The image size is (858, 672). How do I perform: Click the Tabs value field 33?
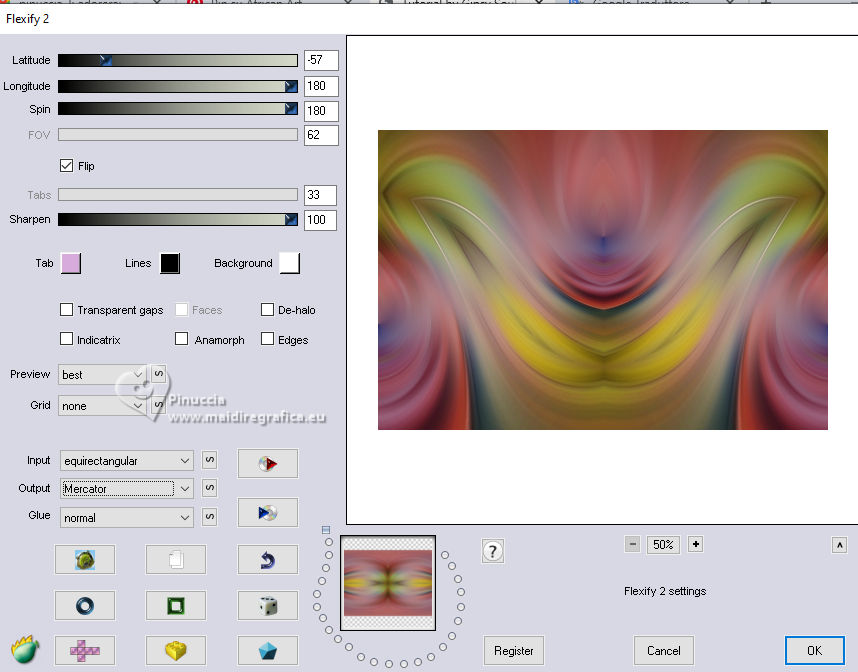pos(320,195)
